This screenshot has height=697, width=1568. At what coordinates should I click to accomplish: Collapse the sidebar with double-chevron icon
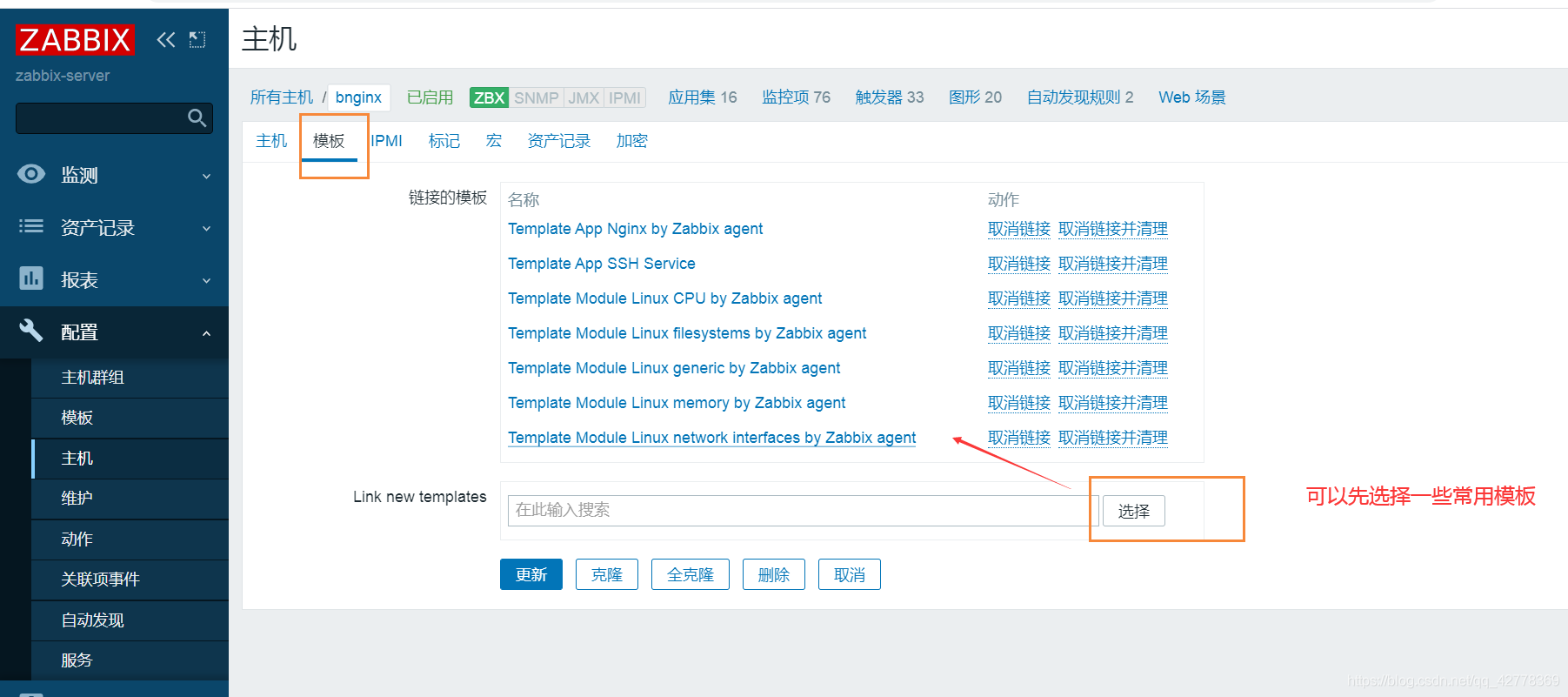[166, 40]
